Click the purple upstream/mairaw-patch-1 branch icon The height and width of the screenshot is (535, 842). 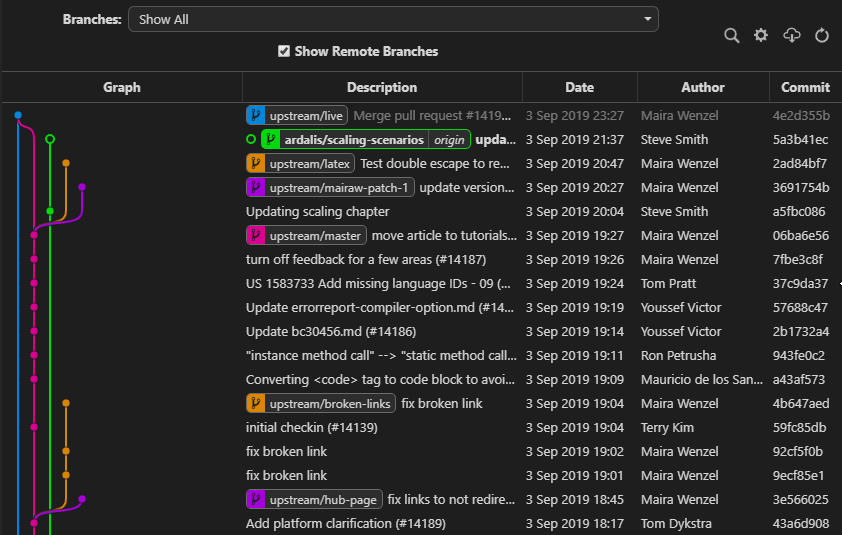click(256, 187)
